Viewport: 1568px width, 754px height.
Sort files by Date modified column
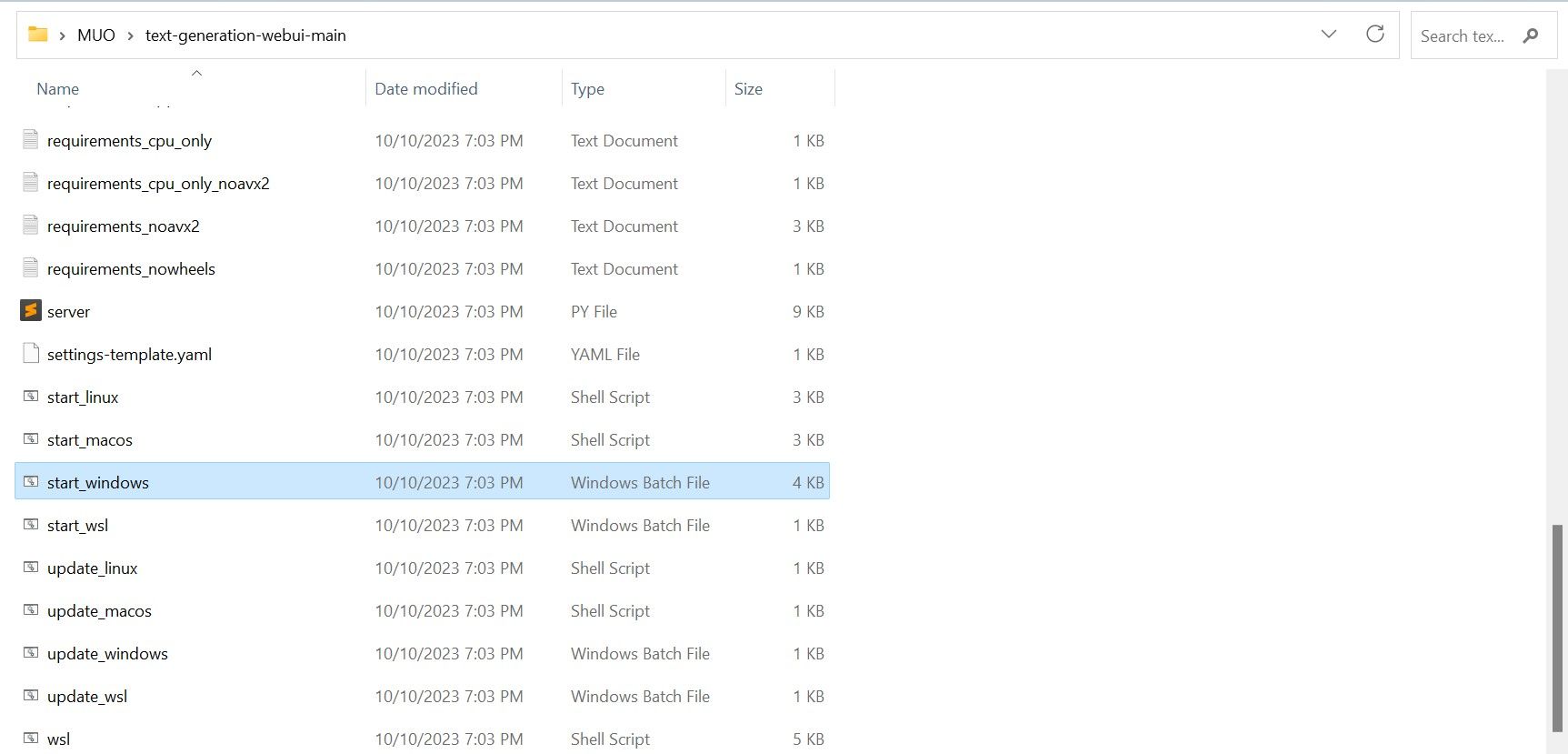pos(426,88)
